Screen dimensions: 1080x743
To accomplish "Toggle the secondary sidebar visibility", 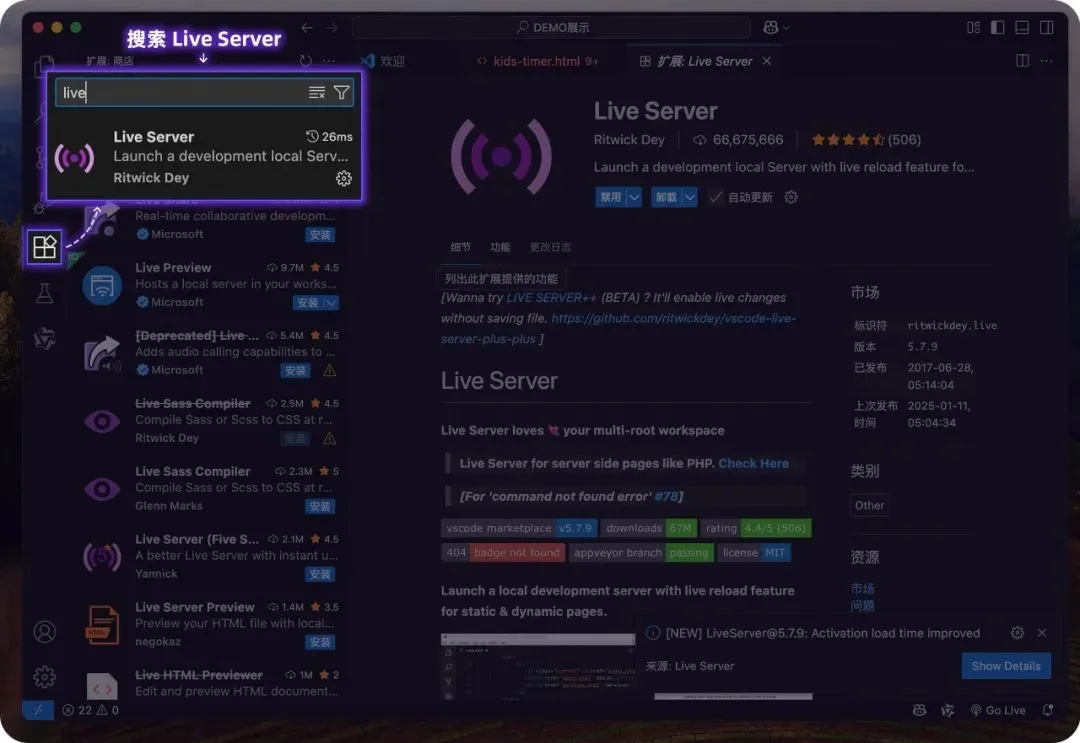I will click(x=1046, y=28).
